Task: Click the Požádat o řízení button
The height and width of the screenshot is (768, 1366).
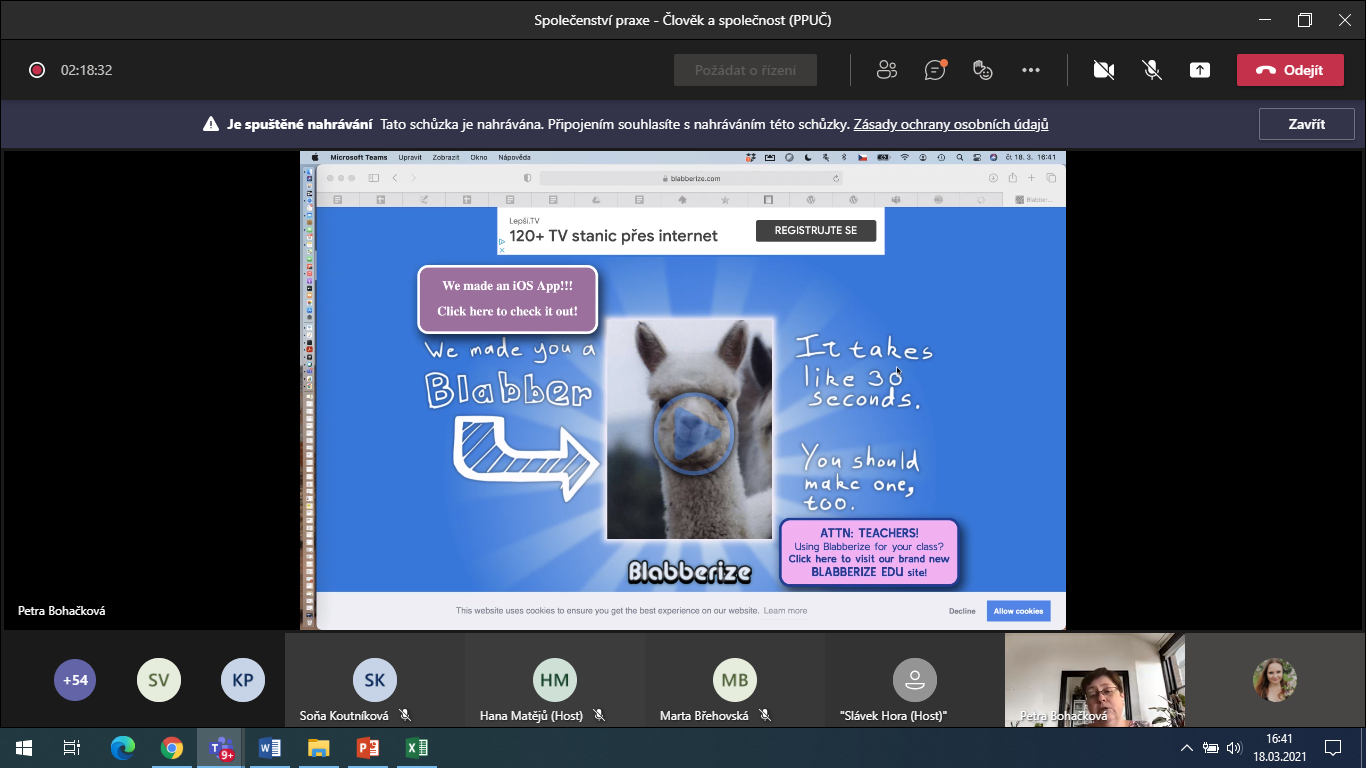Action: click(745, 70)
